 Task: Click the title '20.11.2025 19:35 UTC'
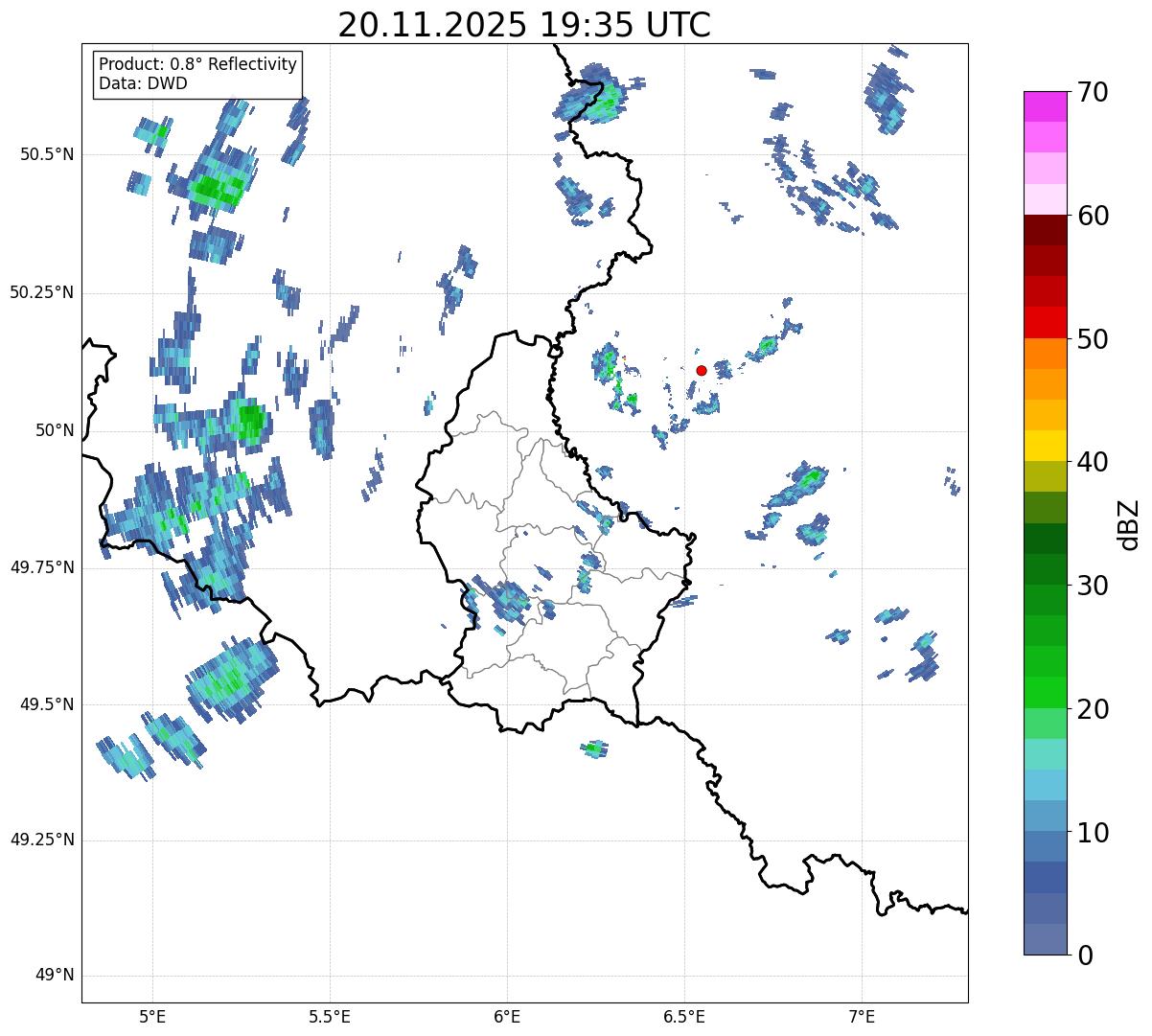point(524,25)
